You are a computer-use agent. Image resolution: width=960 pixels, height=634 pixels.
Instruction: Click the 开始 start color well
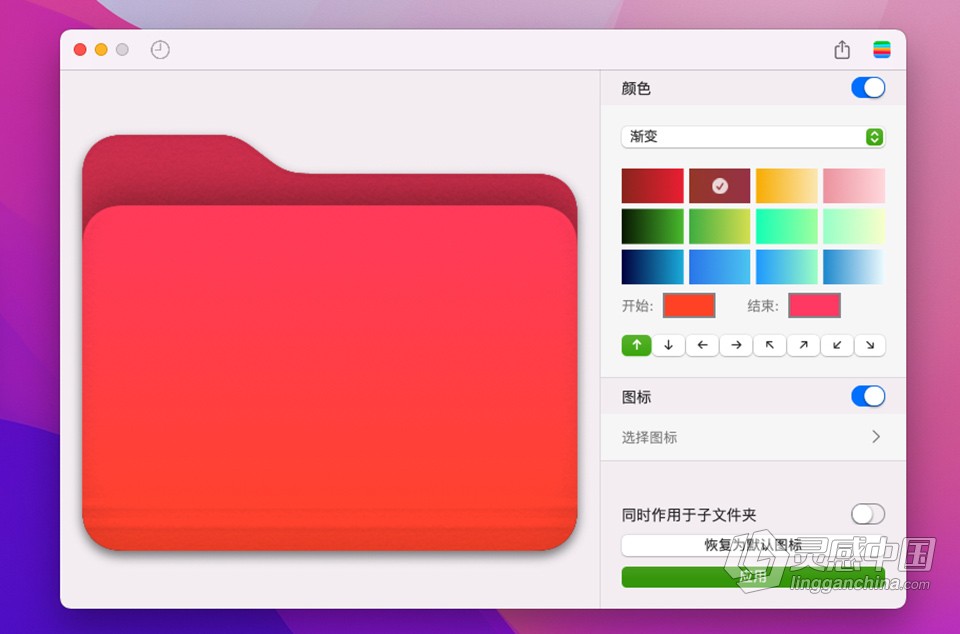point(688,305)
